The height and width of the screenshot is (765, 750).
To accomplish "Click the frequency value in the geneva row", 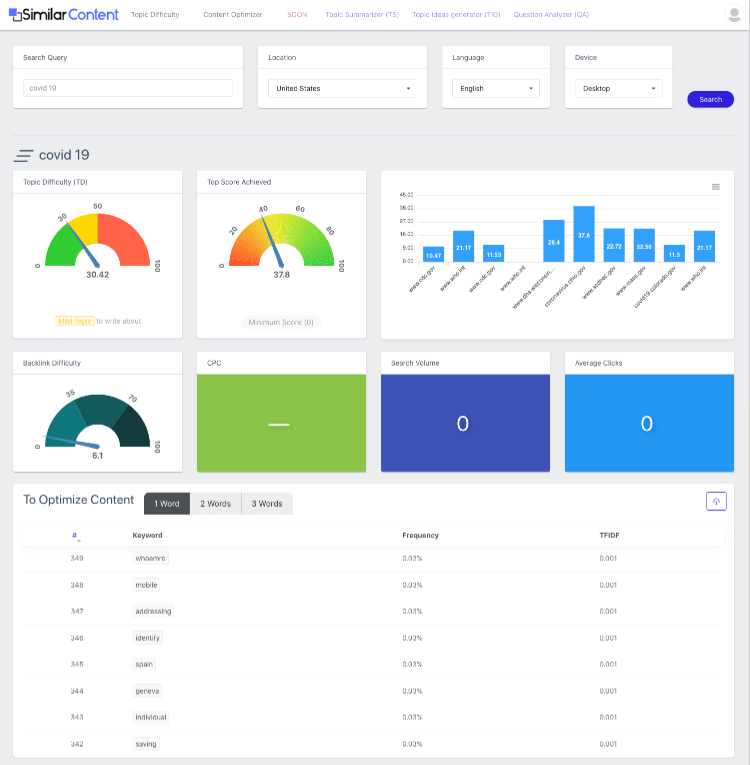I will (x=412, y=691).
